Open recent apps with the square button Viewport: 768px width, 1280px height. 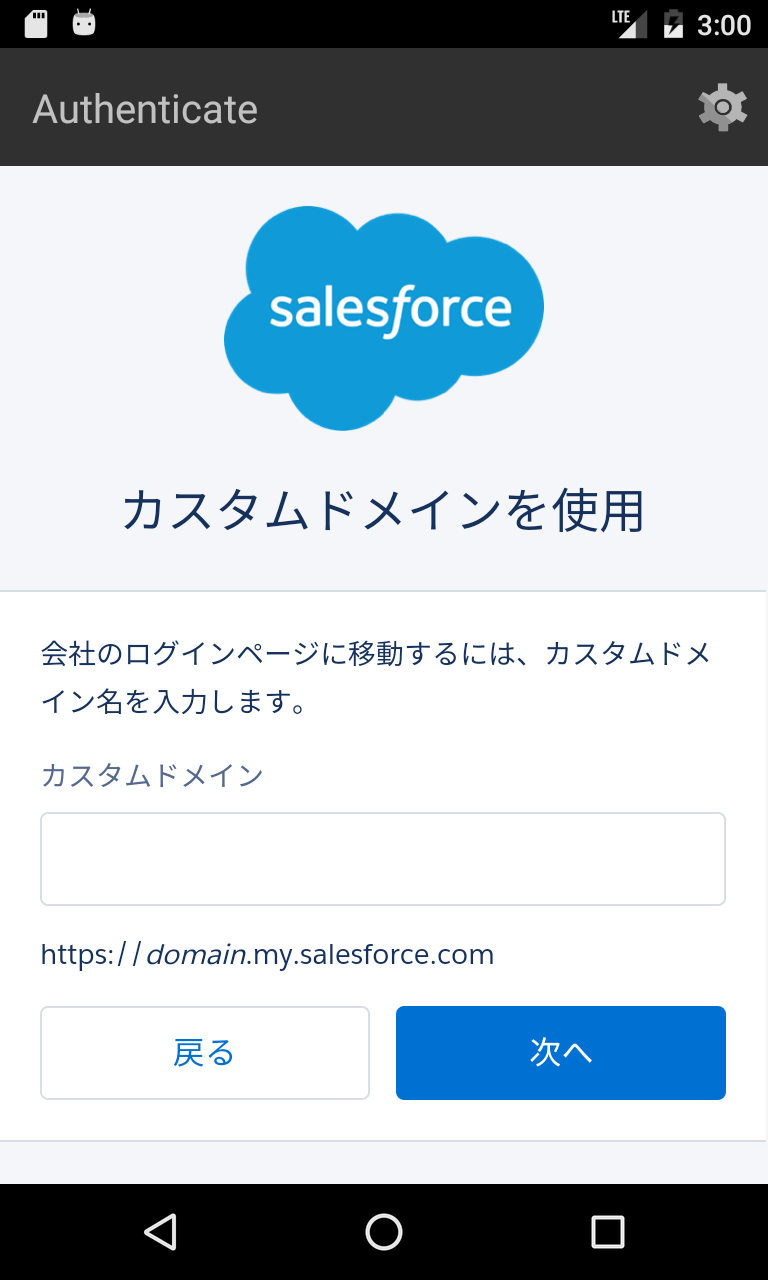click(x=607, y=1232)
